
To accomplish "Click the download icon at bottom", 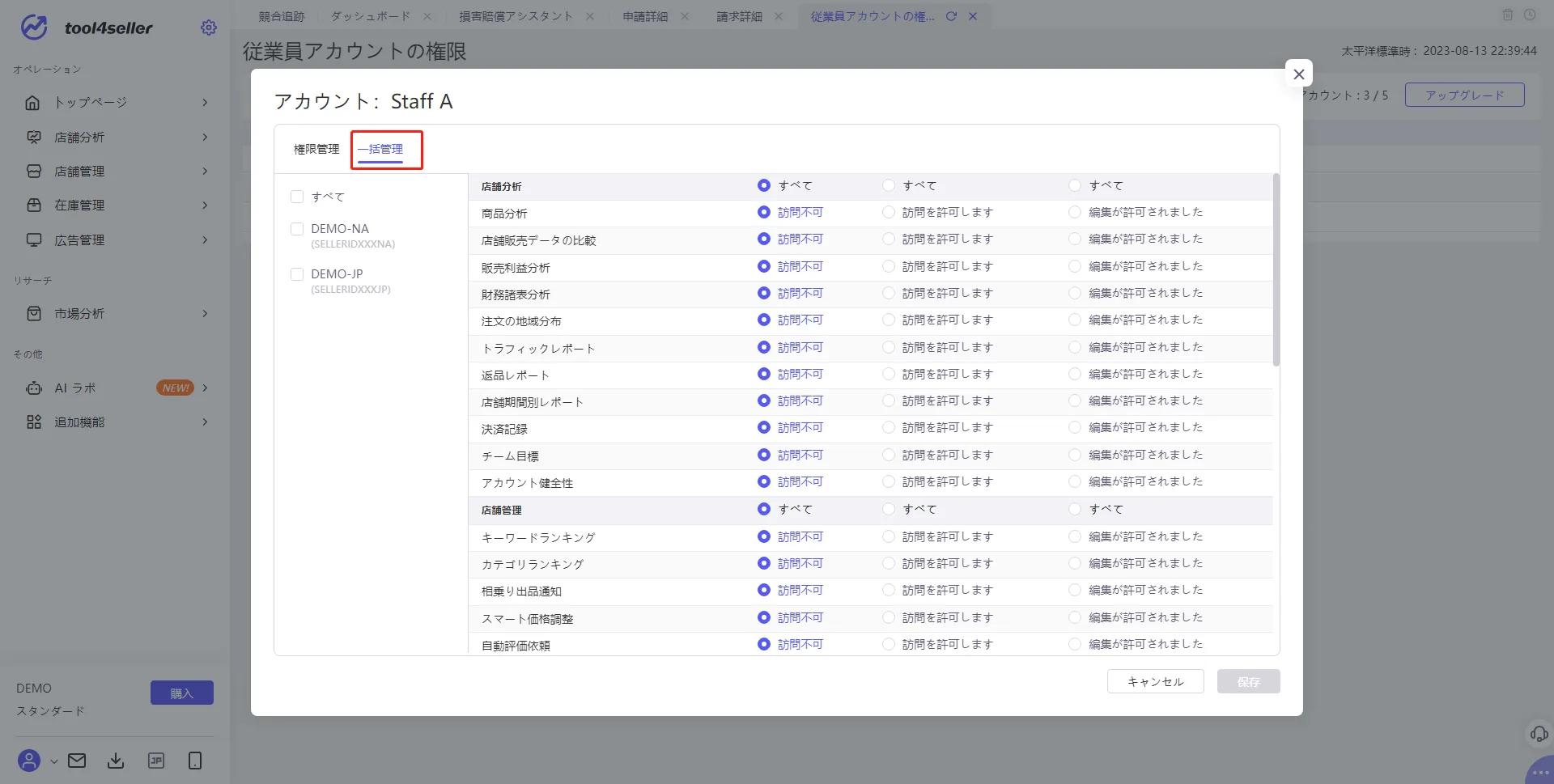I will 116,761.
